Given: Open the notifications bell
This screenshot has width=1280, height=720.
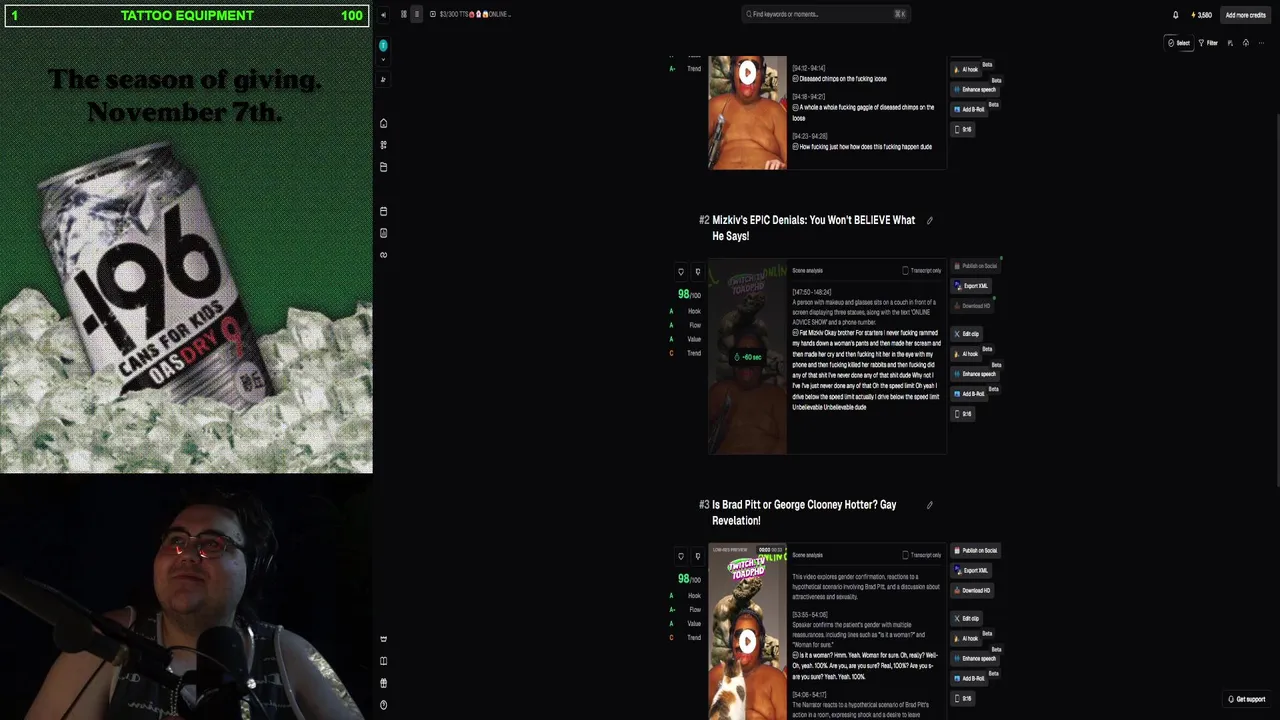Looking at the screenshot, I should pos(1175,15).
